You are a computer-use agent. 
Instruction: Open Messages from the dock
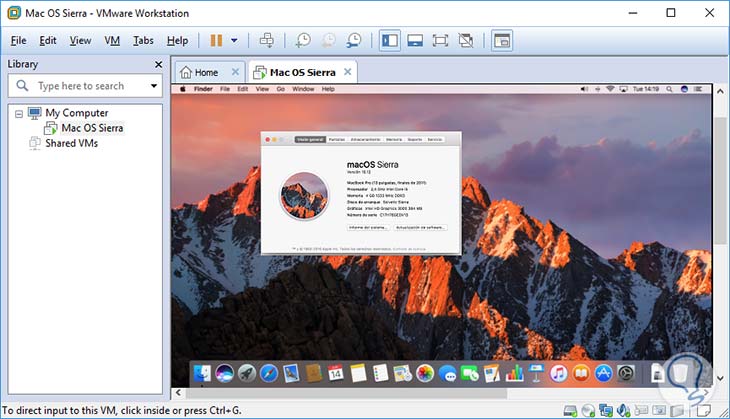447,373
